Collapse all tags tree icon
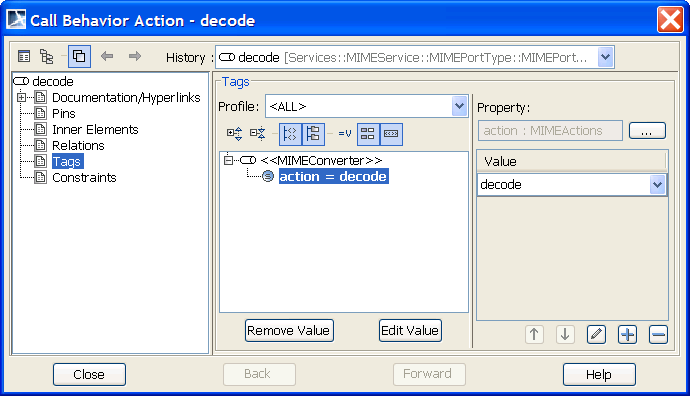The image size is (690, 396). [x=257, y=133]
